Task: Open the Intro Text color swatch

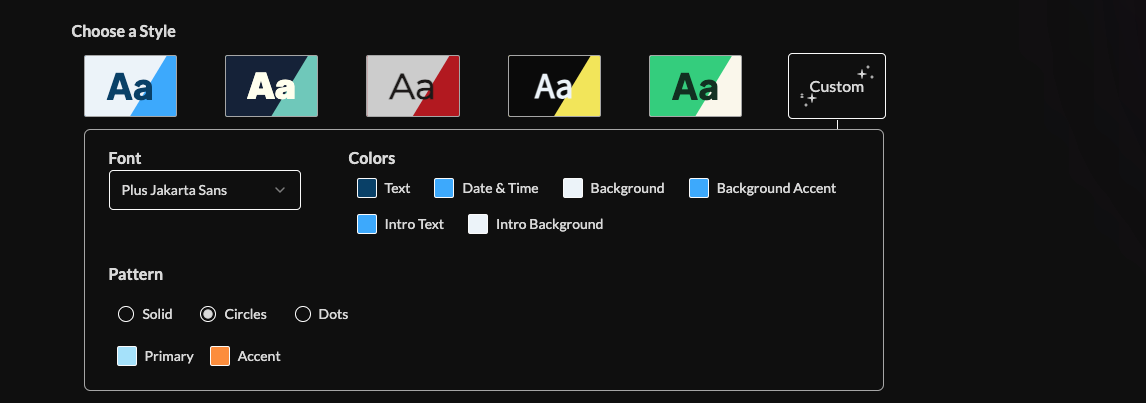Action: (x=367, y=224)
